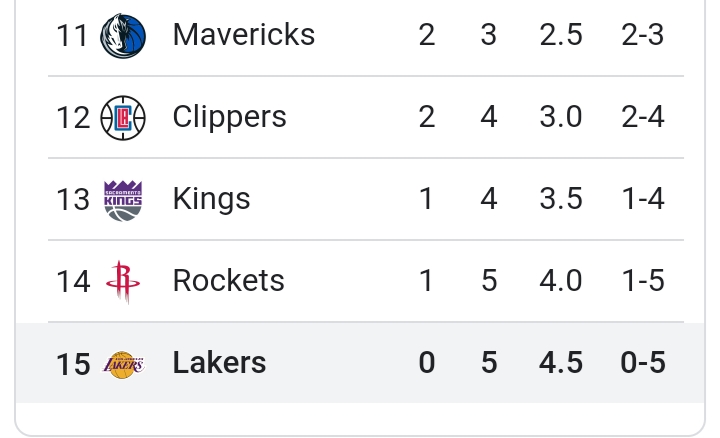Click the Mavericks 2-3 record
This screenshot has height=438, width=720.
[642, 34]
